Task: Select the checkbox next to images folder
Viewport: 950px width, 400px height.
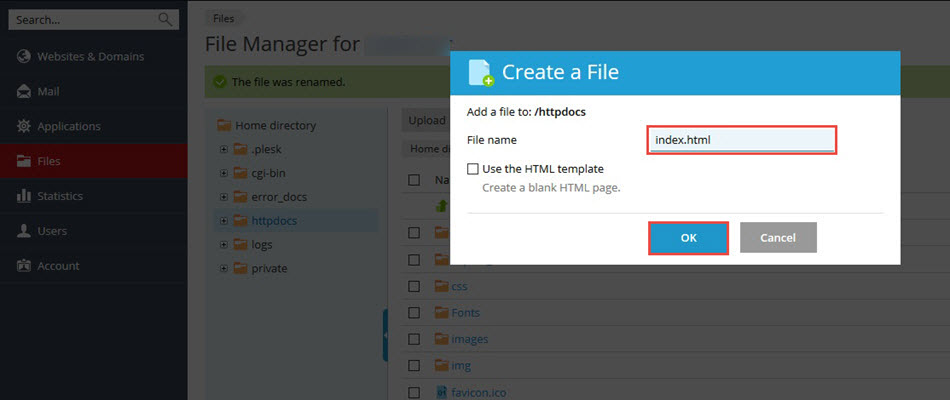Action: click(414, 339)
